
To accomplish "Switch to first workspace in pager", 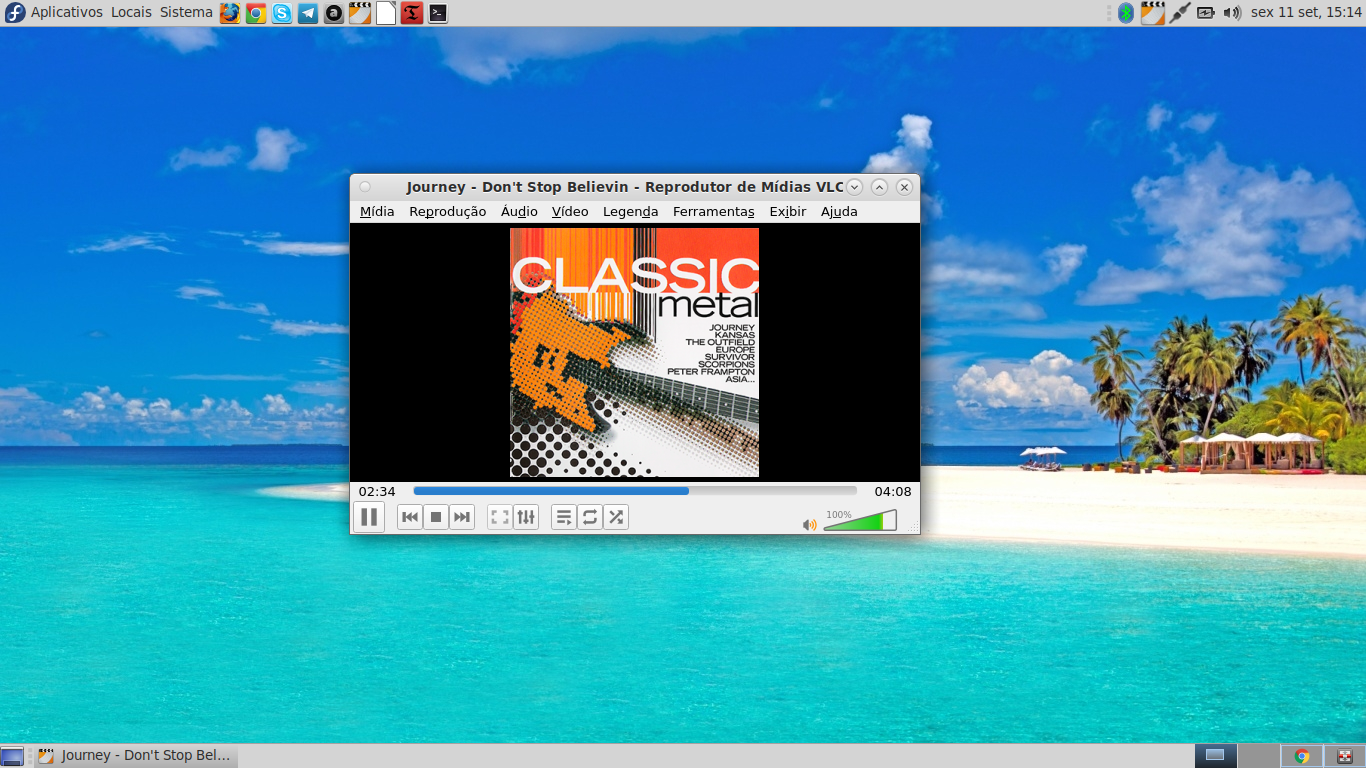I will pos(1215,756).
